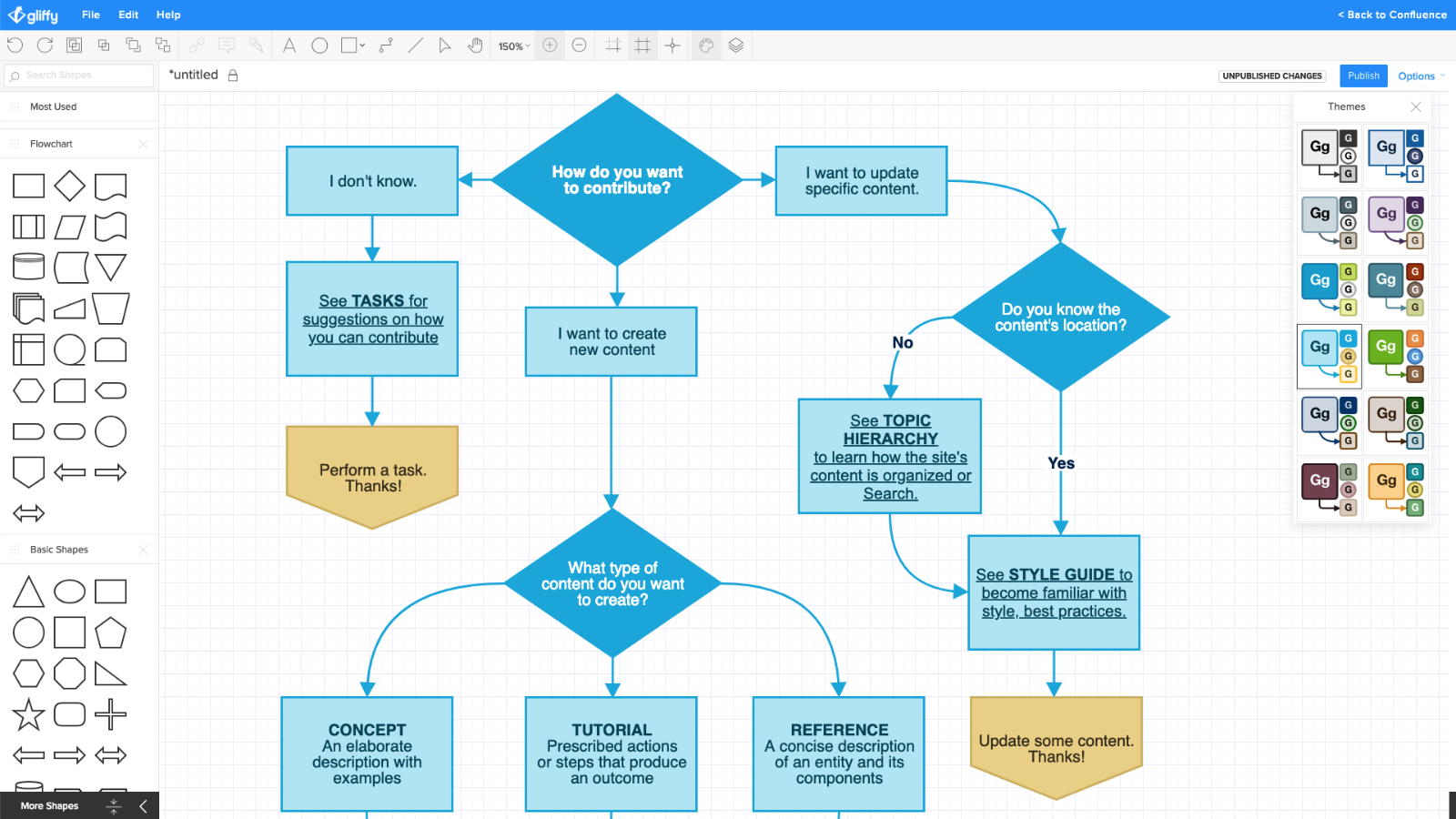
Task: Select the Rectangle drawing tool
Action: [349, 45]
